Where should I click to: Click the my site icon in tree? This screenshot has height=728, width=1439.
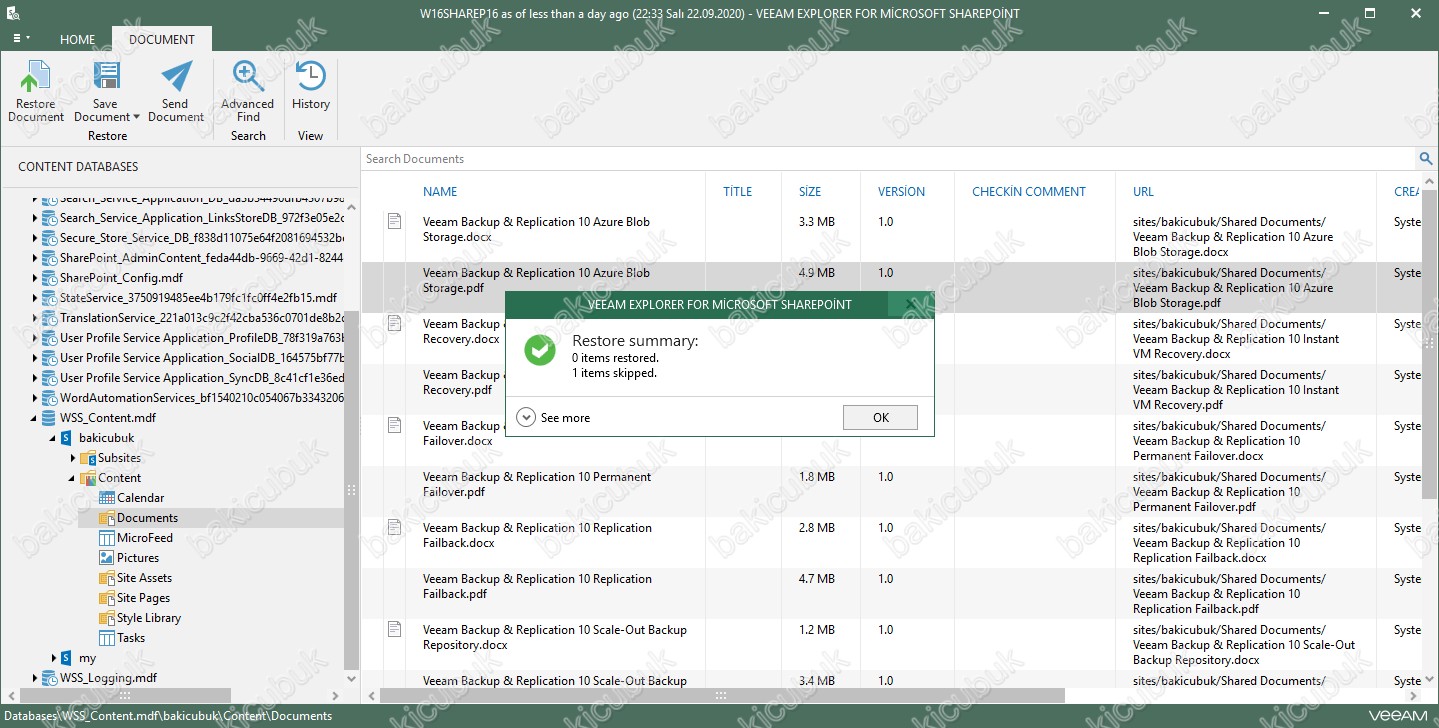click(67, 658)
